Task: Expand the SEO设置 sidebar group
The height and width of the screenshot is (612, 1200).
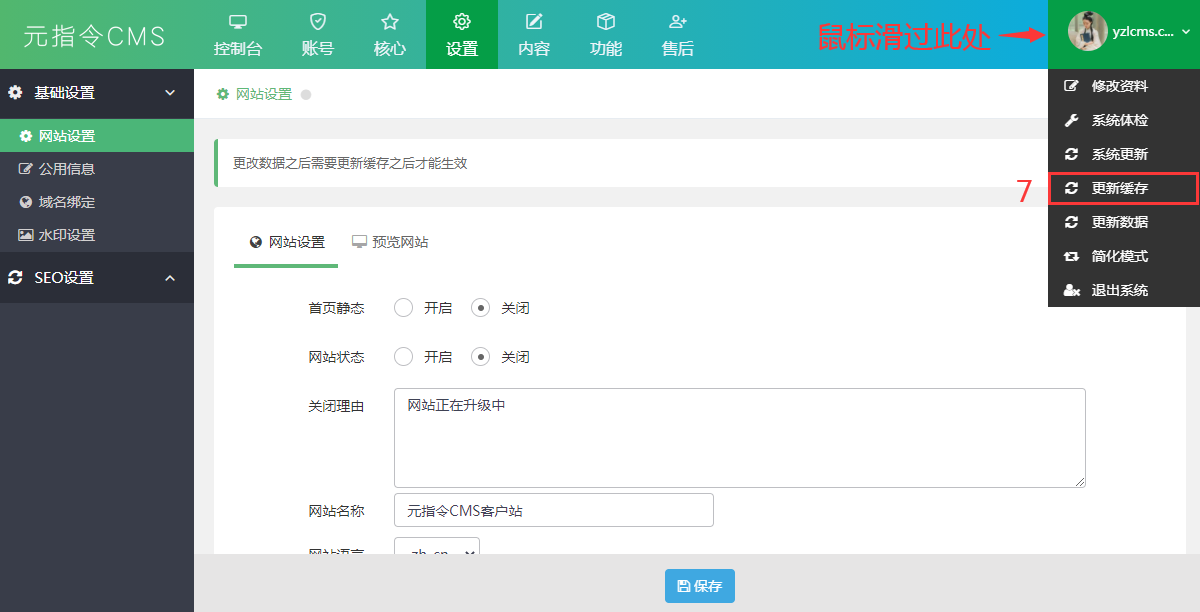Action: coord(97,278)
